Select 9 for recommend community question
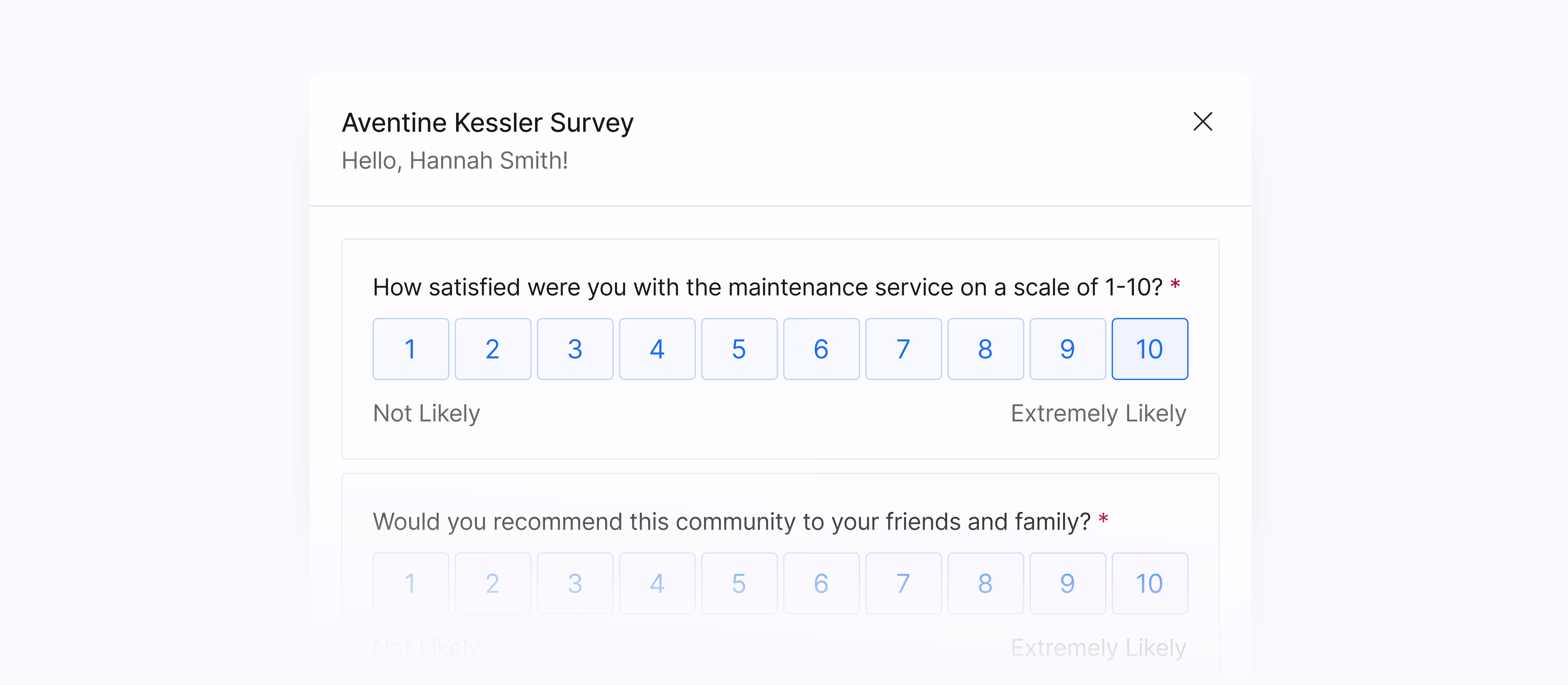 click(x=1068, y=583)
